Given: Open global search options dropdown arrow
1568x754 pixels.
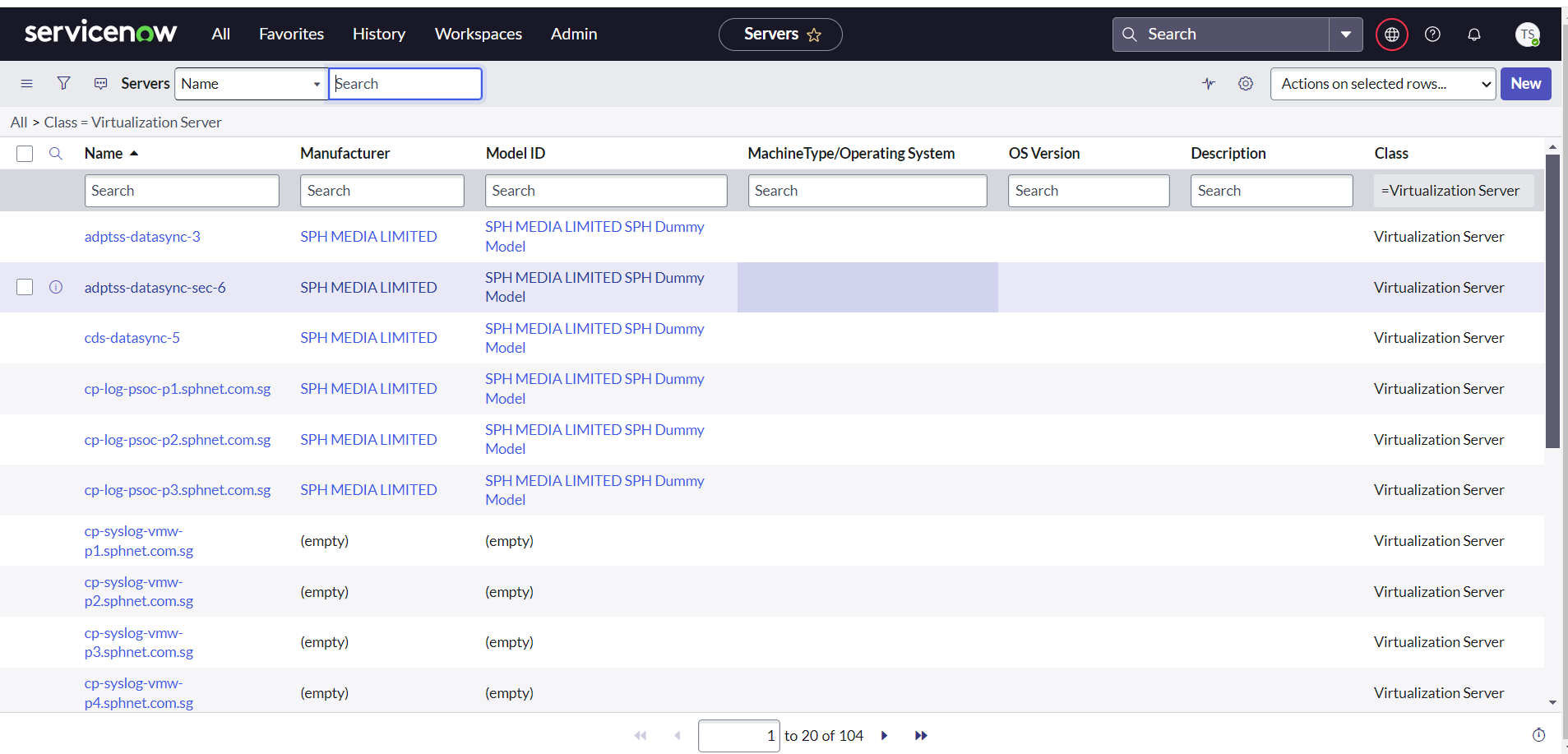Looking at the screenshot, I should (x=1346, y=35).
